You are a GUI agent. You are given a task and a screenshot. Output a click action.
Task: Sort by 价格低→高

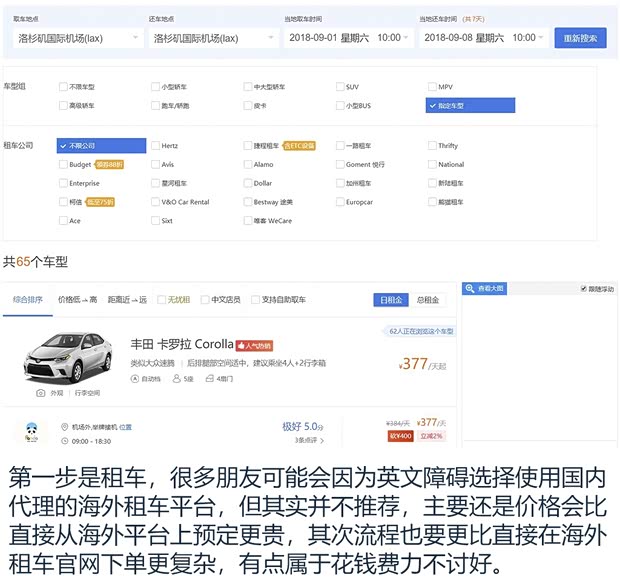(x=78, y=299)
